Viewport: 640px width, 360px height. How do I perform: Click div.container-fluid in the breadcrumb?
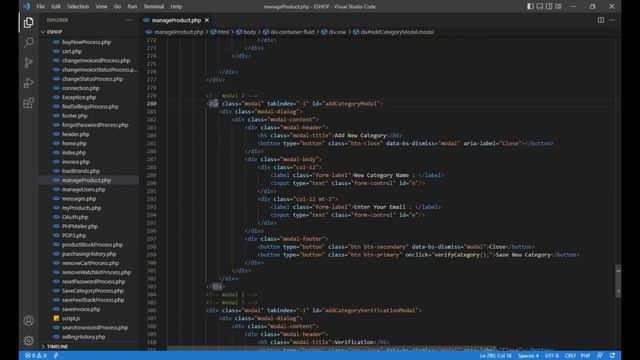point(292,32)
